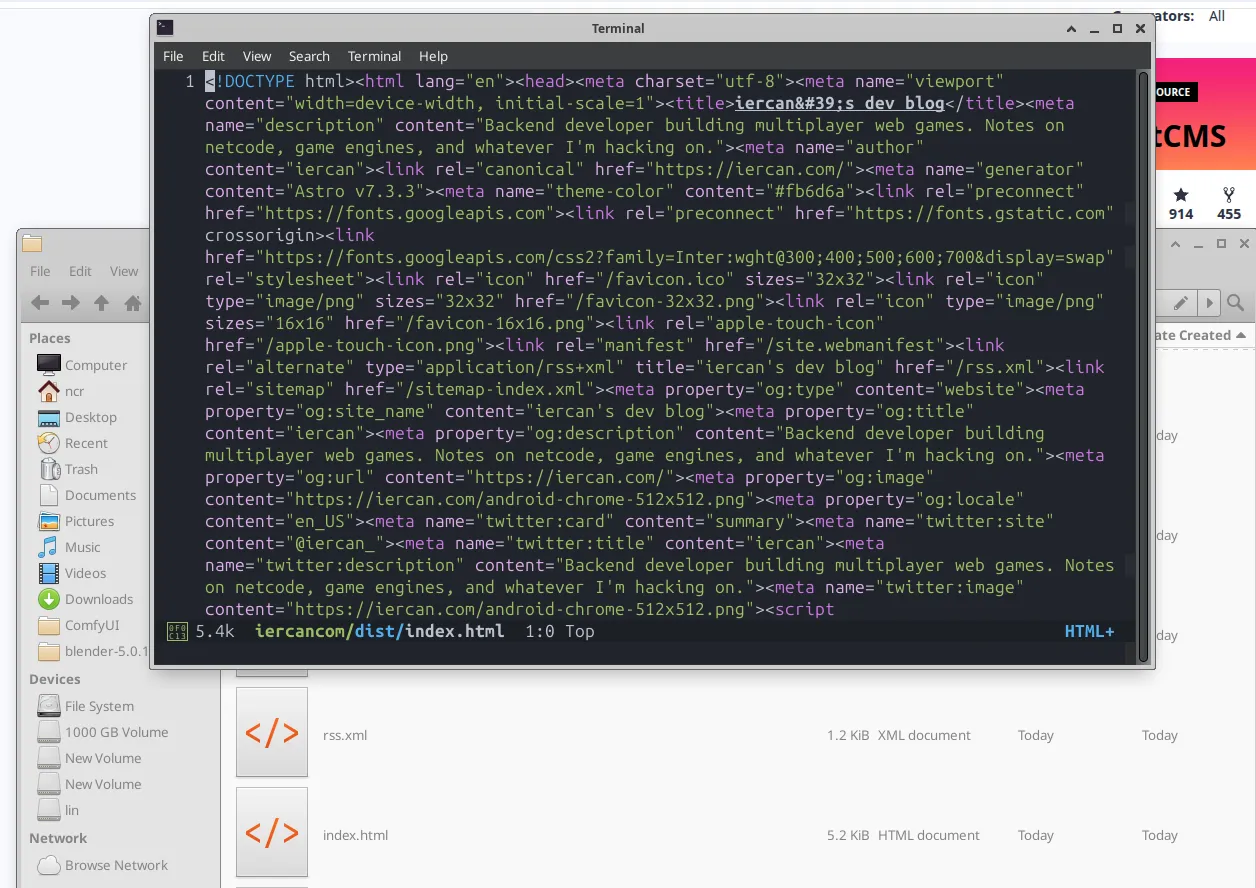Click the underlined title text in editor

[840, 103]
